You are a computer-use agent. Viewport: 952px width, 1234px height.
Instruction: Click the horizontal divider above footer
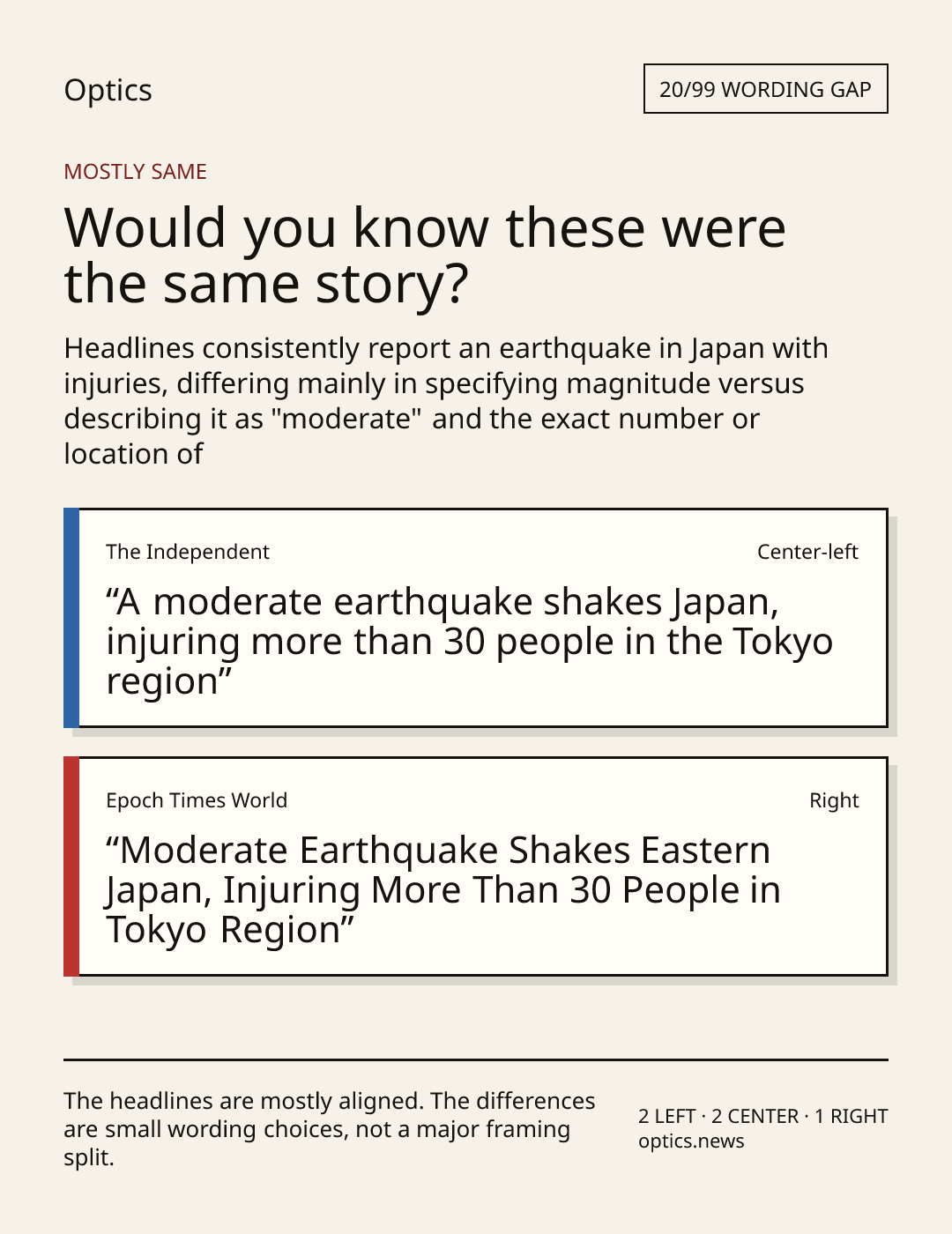tap(476, 1059)
